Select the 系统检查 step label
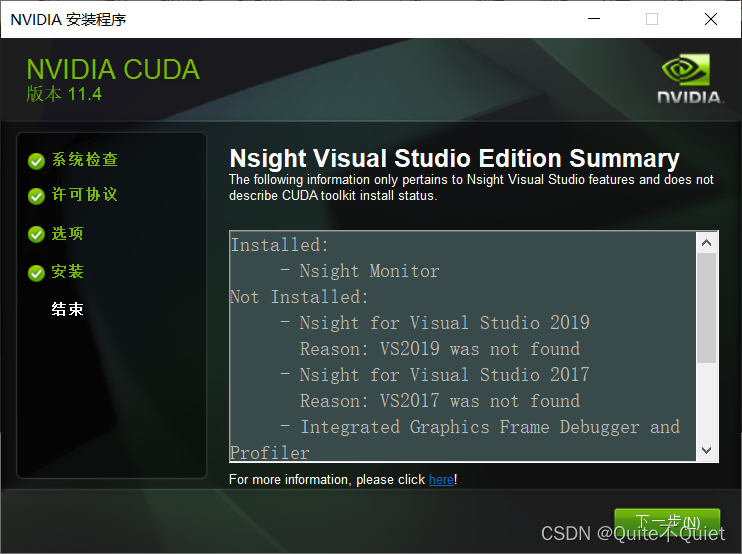Screen dimensions: 742x554 [85, 159]
